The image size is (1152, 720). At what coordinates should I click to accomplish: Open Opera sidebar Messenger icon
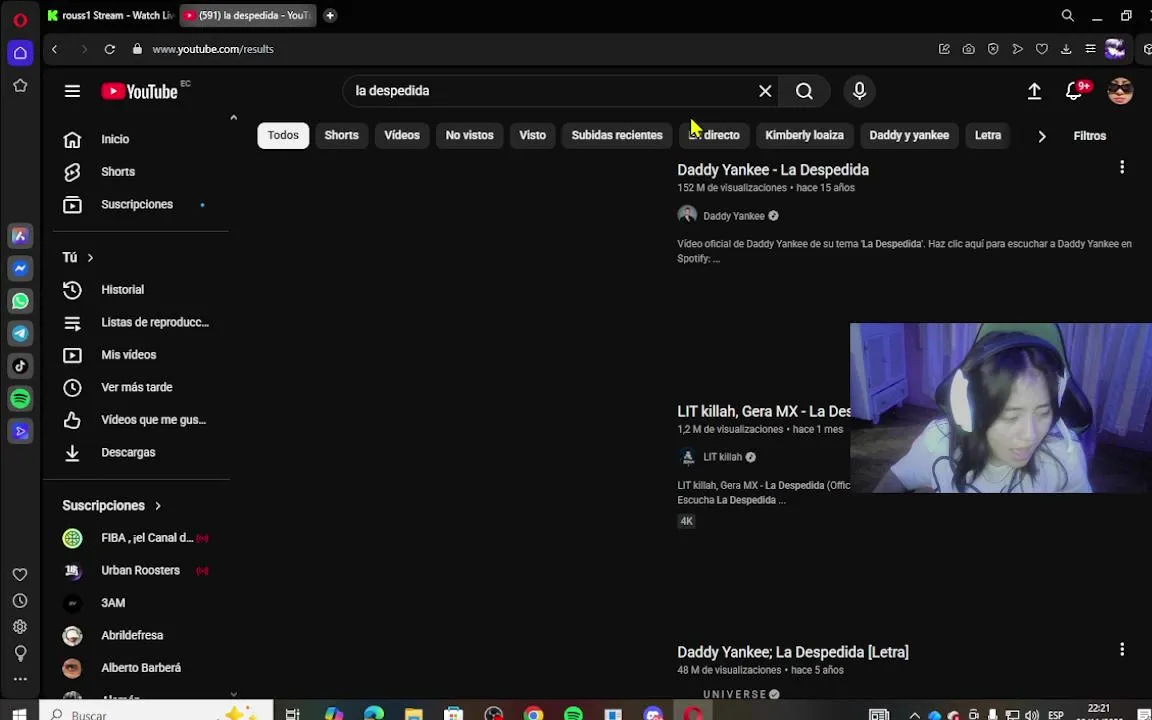click(x=21, y=269)
